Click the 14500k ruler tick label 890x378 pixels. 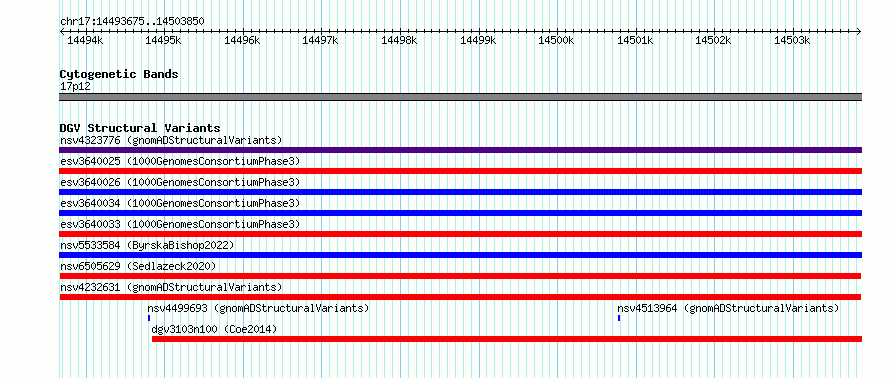pos(556,40)
